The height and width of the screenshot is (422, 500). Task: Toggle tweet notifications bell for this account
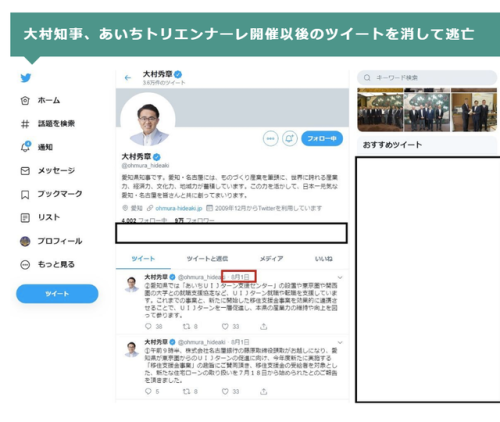click(290, 138)
